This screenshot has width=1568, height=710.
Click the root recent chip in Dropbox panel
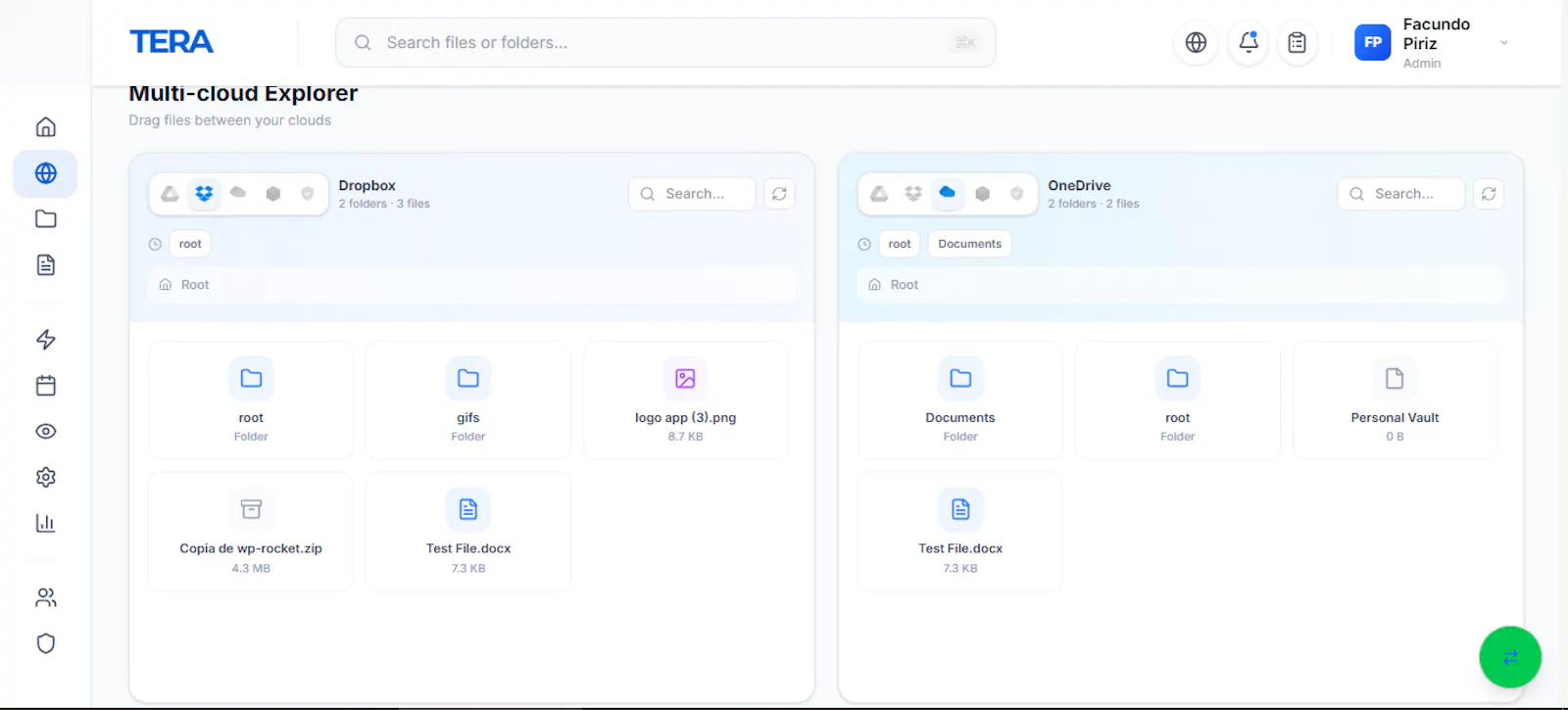tap(190, 244)
